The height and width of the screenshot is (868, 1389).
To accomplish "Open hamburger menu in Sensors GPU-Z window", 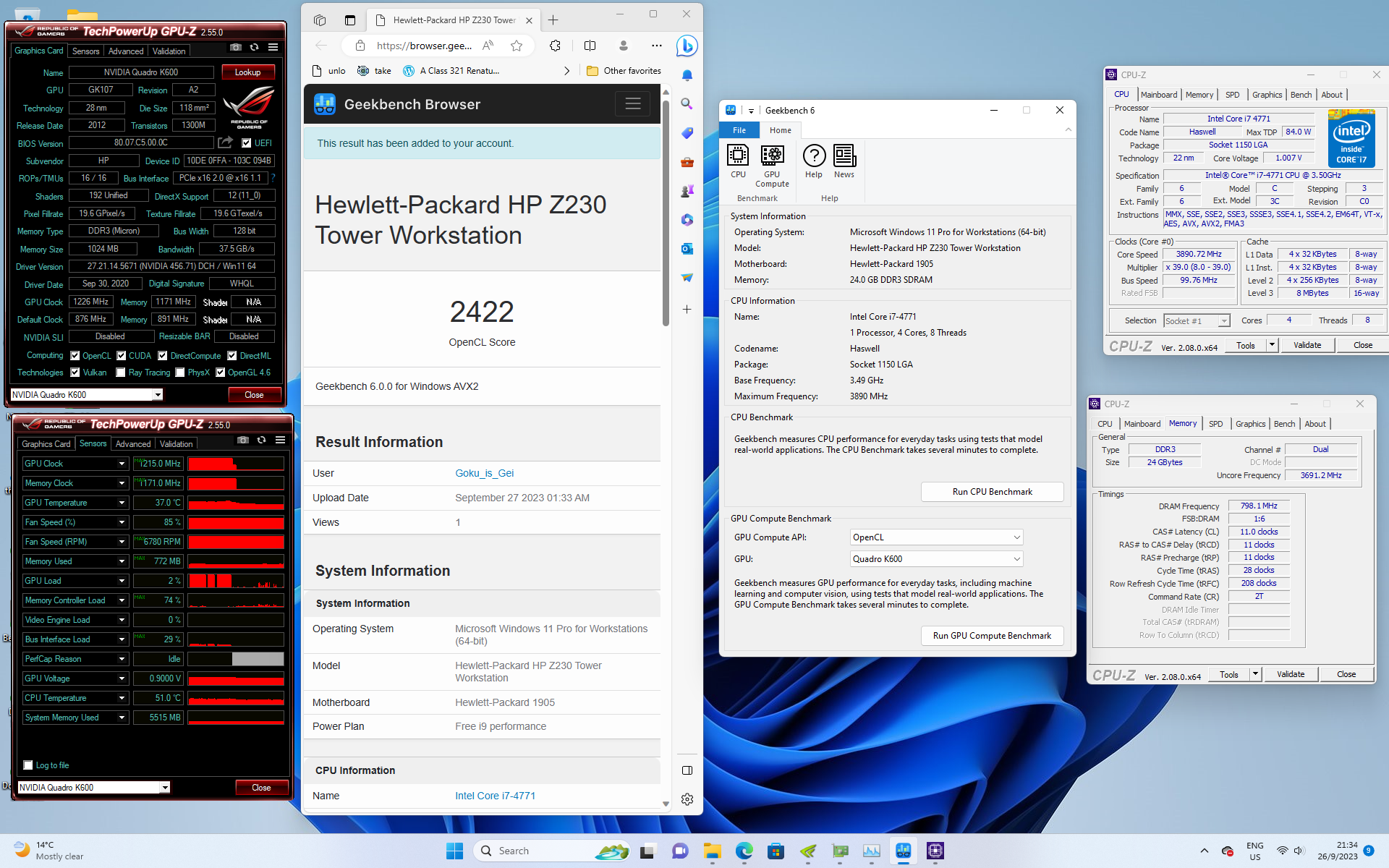I will tap(280, 441).
